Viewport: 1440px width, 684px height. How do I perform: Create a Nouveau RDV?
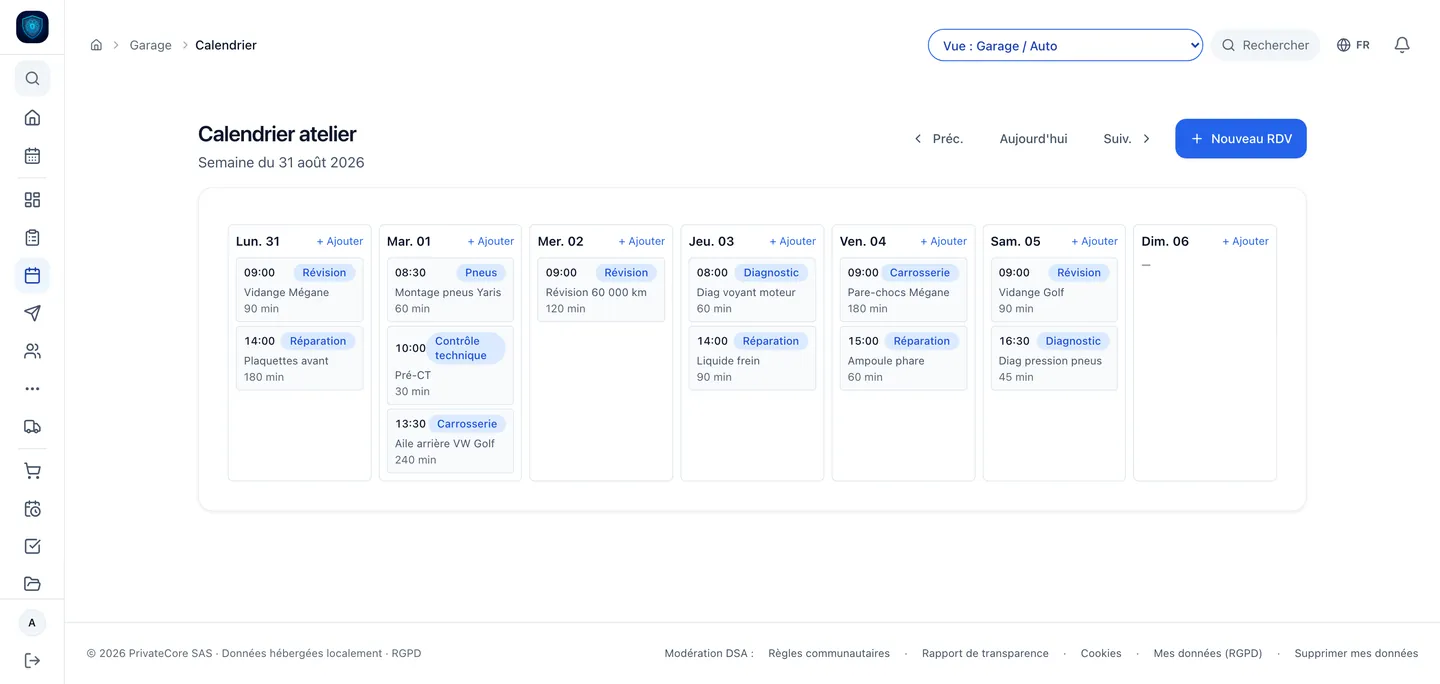click(x=1241, y=139)
